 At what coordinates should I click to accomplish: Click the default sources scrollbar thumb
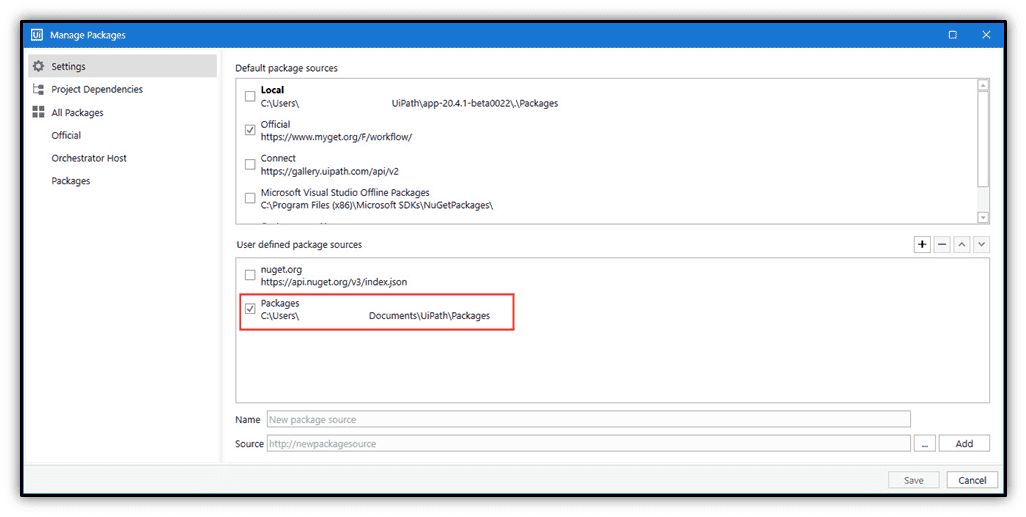[983, 139]
